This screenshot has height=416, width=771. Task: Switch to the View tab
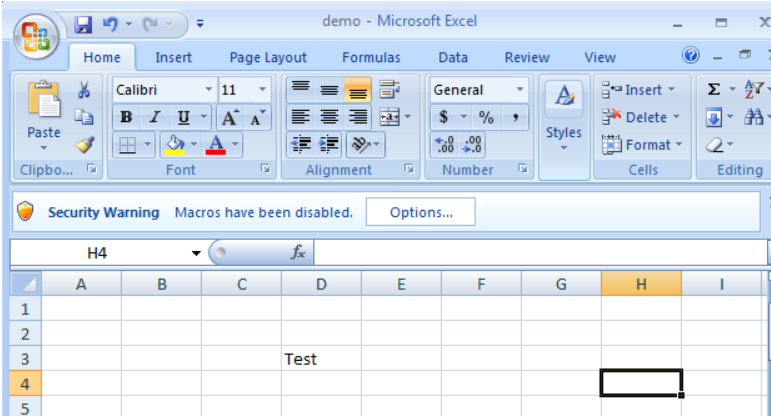pyautogui.click(x=600, y=58)
